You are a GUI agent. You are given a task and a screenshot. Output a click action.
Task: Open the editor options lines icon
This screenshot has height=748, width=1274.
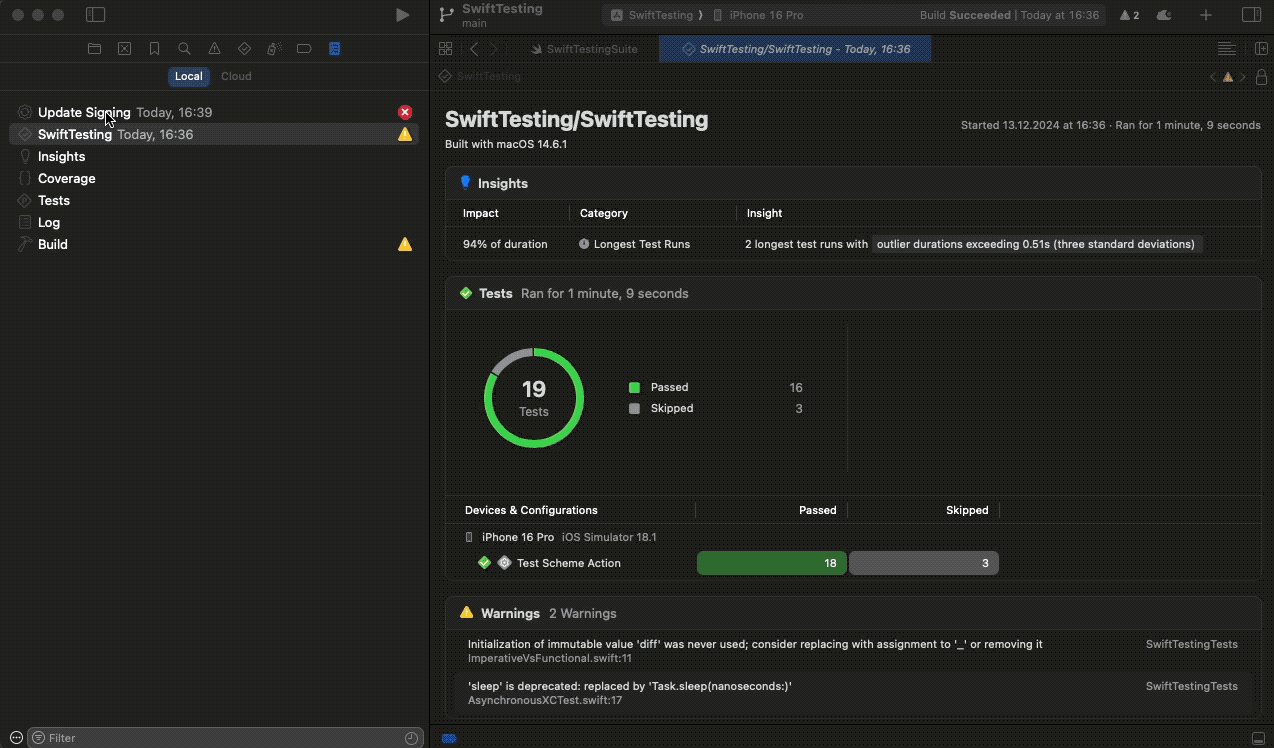tap(1226, 49)
